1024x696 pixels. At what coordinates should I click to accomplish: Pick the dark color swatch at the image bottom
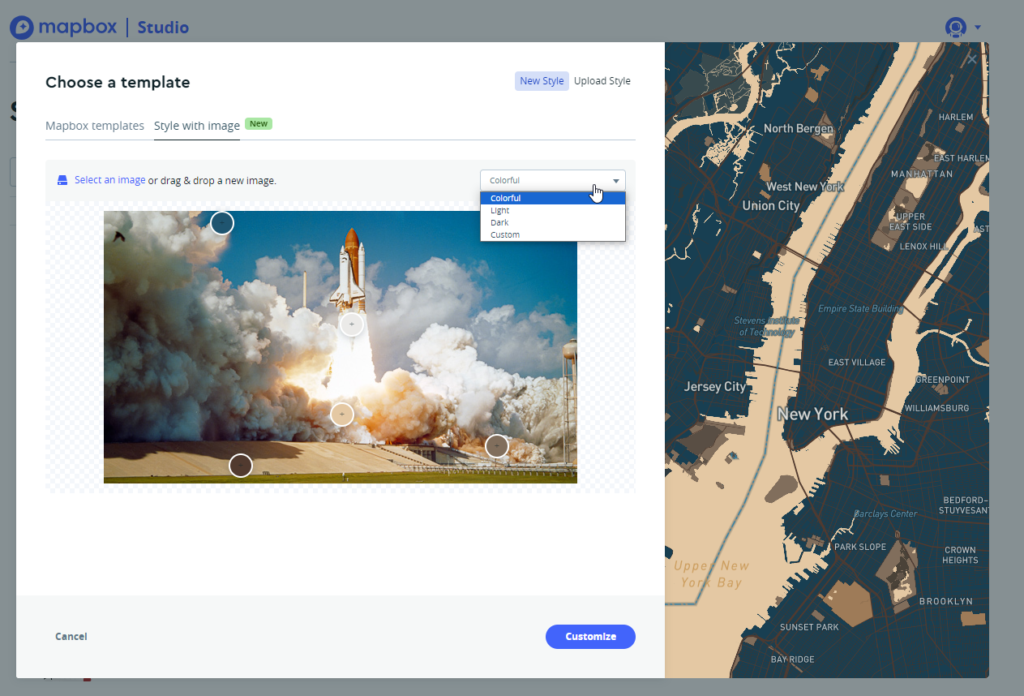(x=240, y=464)
